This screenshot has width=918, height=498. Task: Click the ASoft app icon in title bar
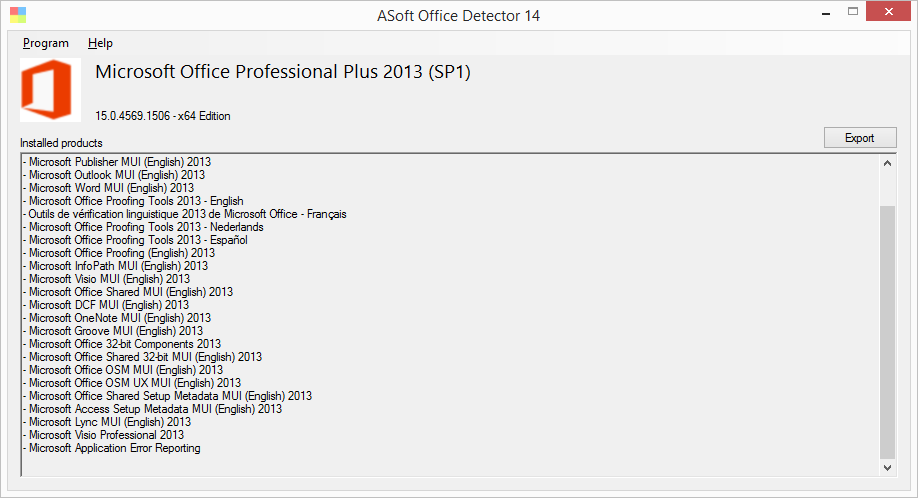(17, 16)
